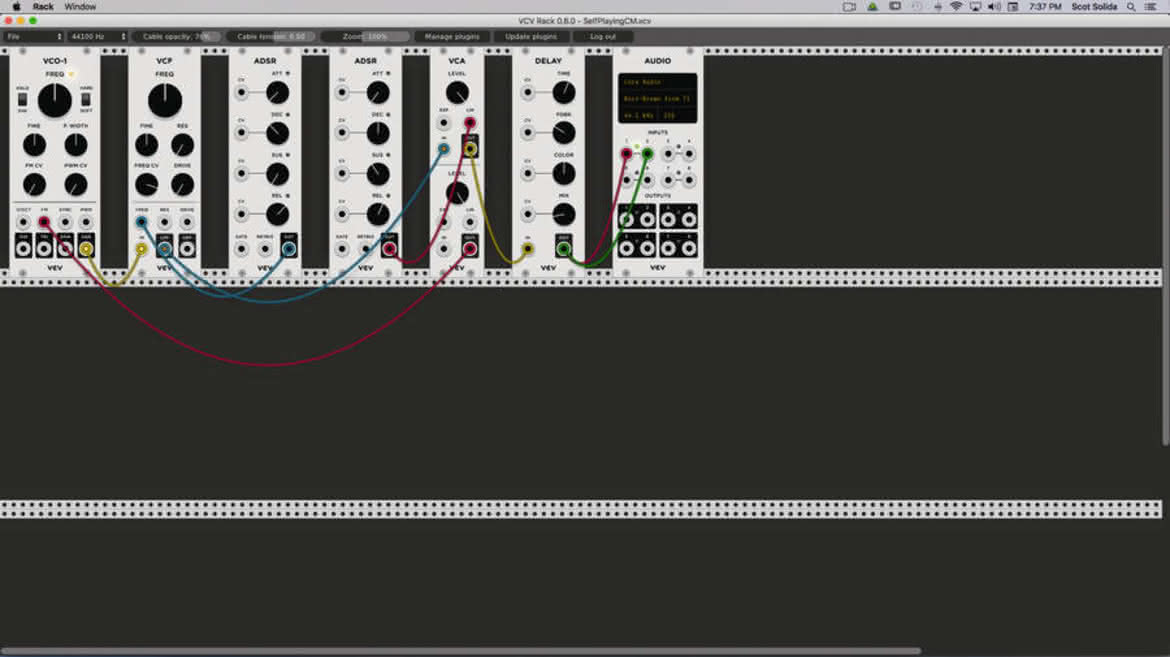Click the VCO-1 P. WIDTH knob
The width and height of the screenshot is (1170, 657).
click(x=75, y=144)
